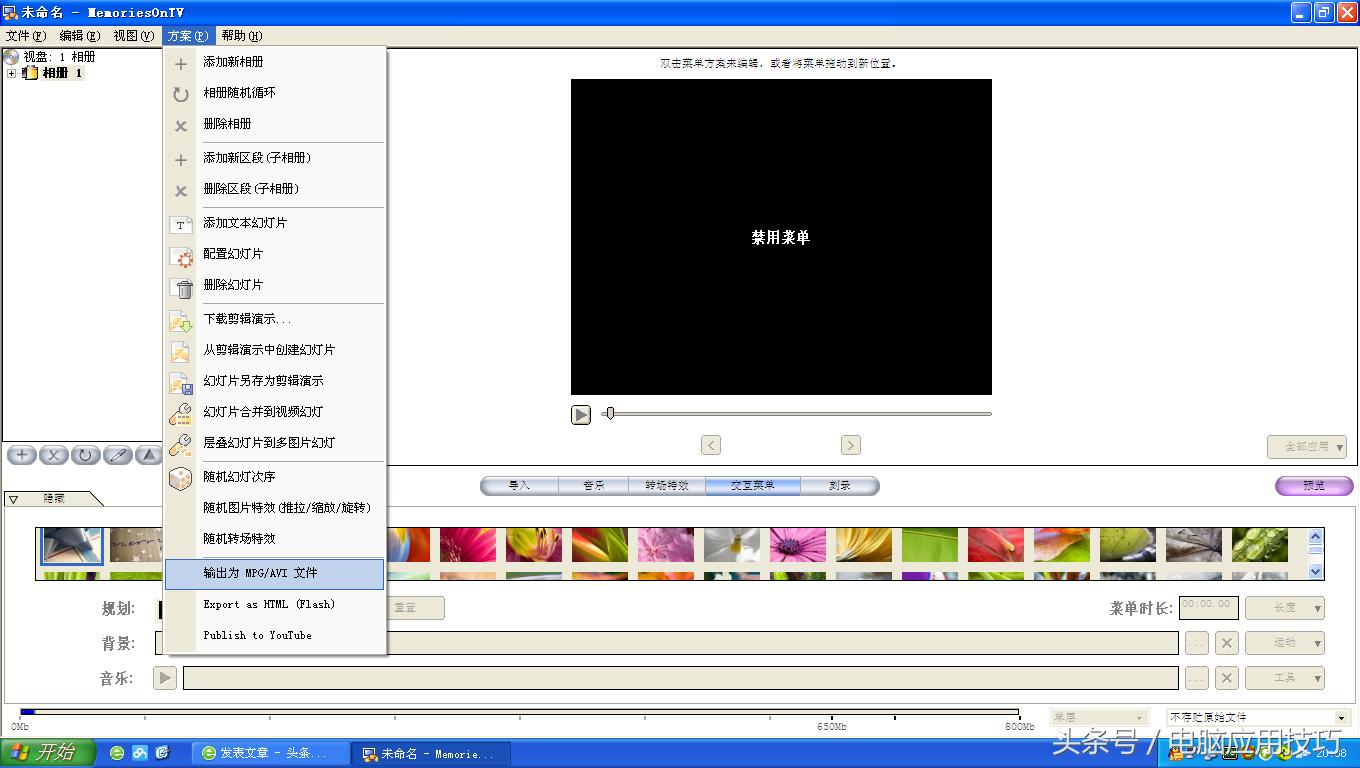Click the gear icon beside 配置幻灯片
This screenshot has width=1360, height=768.
tap(181, 255)
